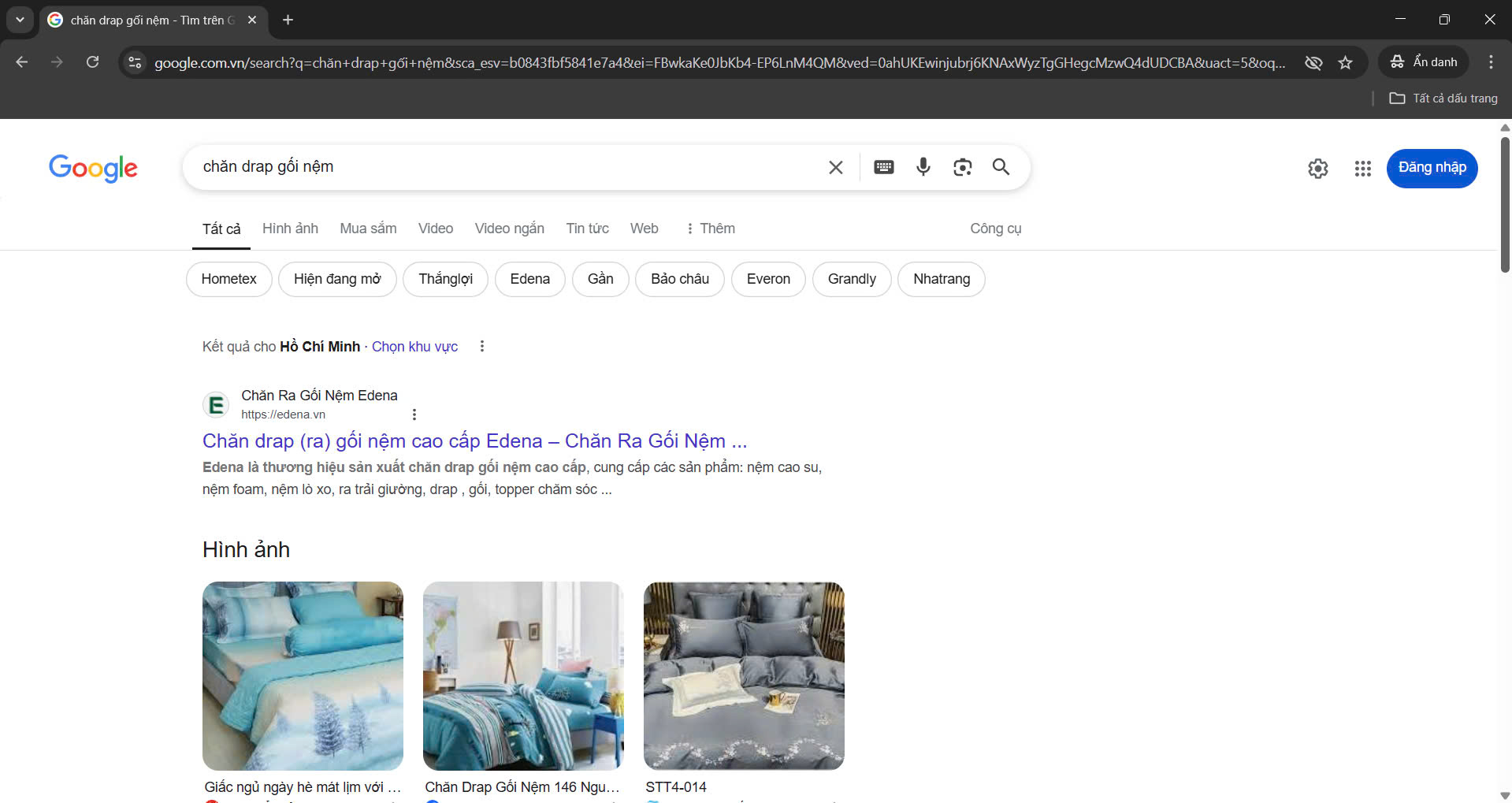This screenshot has height=803, width=1512.
Task: View site information icon in address bar
Action: (x=135, y=62)
